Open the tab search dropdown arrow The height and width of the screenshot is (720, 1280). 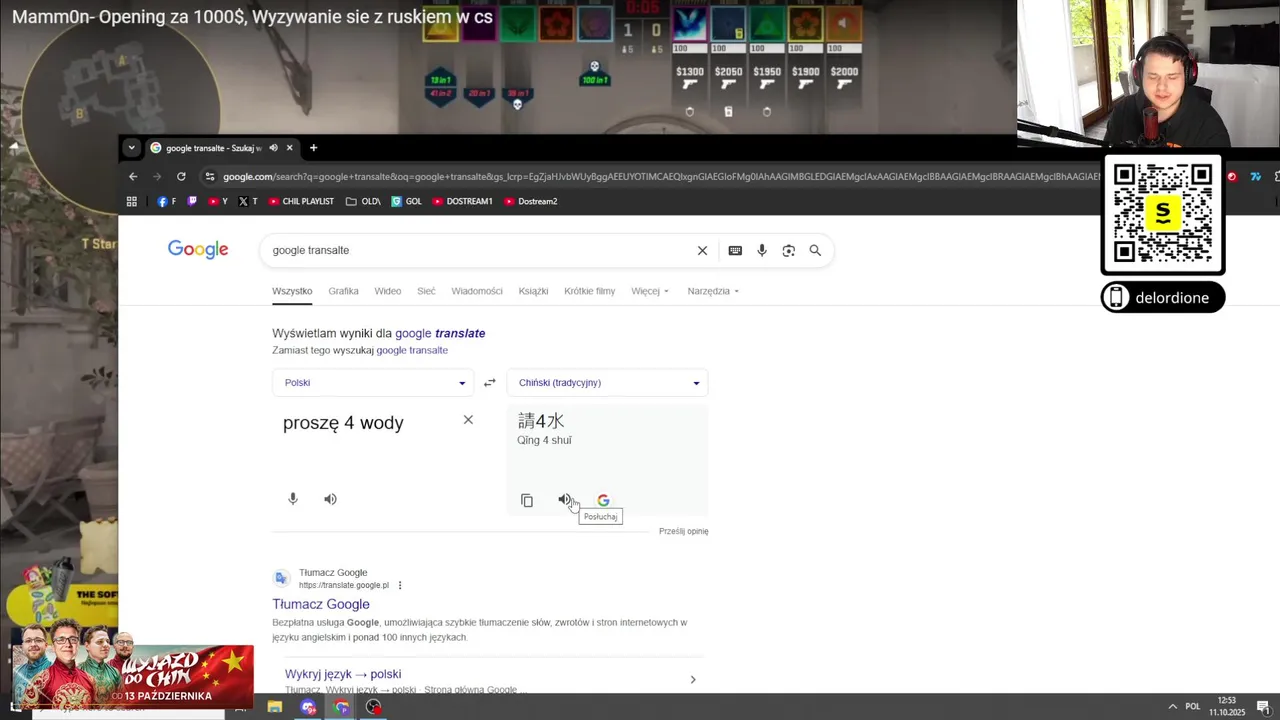point(131,148)
